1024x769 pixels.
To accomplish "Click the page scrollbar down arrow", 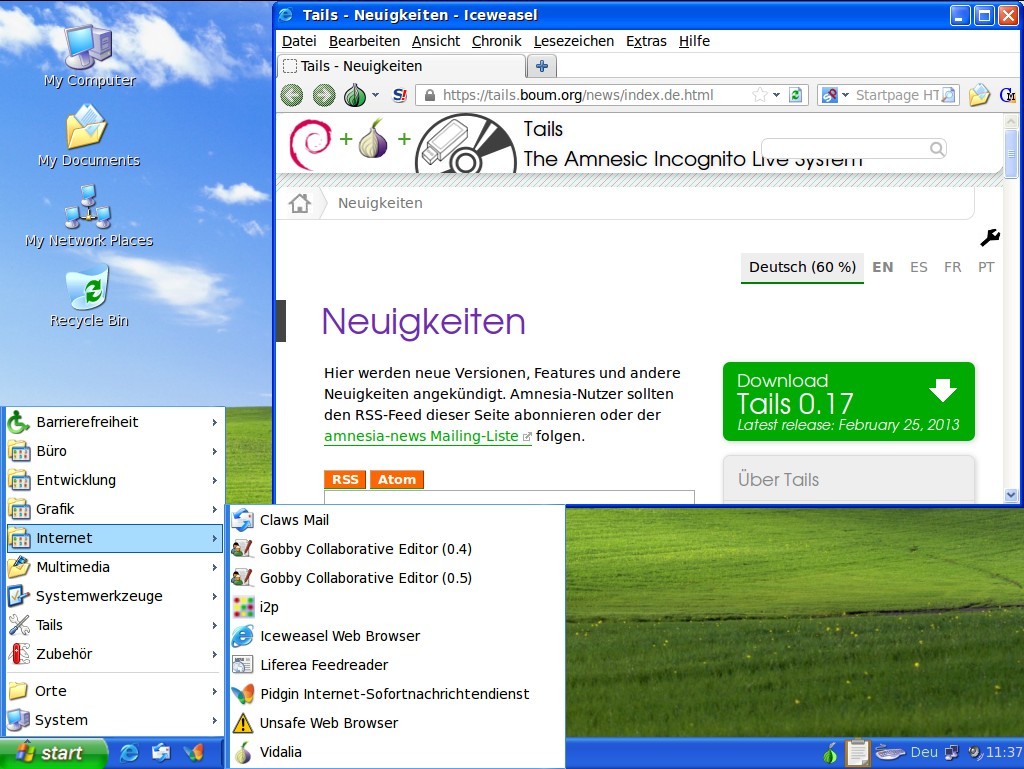I will (x=1011, y=495).
